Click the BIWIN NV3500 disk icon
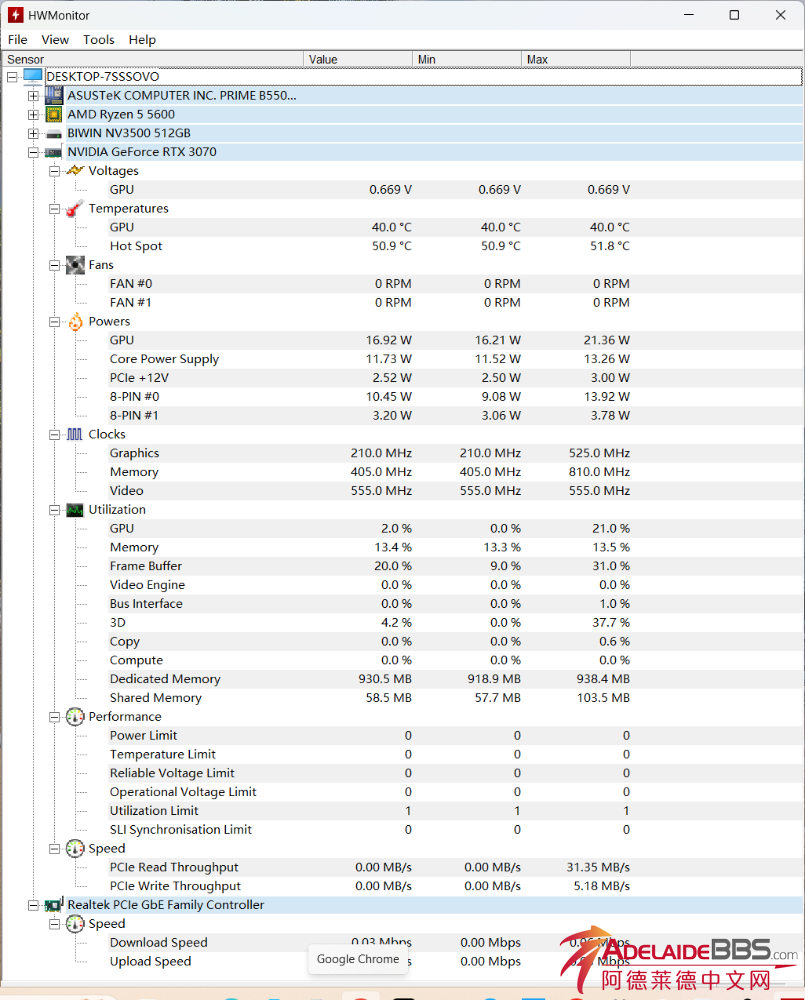 (x=53, y=133)
